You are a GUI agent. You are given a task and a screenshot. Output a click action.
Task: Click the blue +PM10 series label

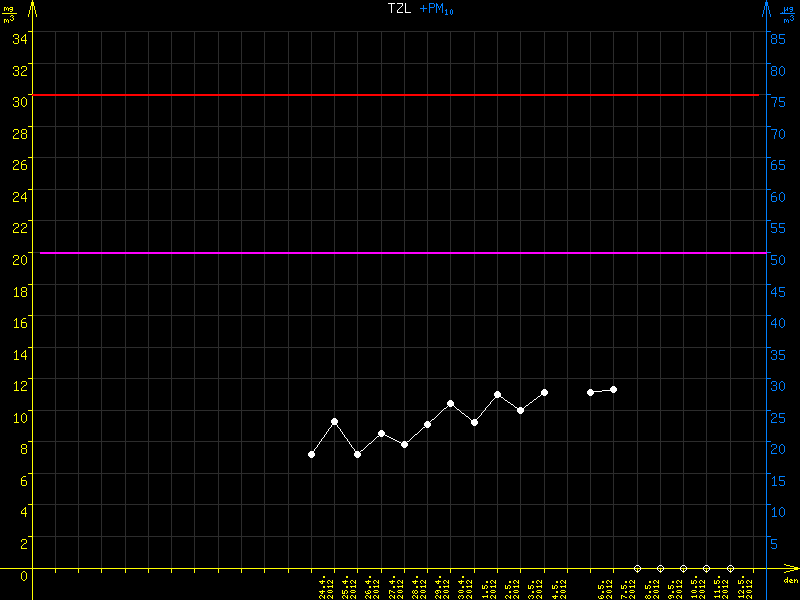point(437,8)
